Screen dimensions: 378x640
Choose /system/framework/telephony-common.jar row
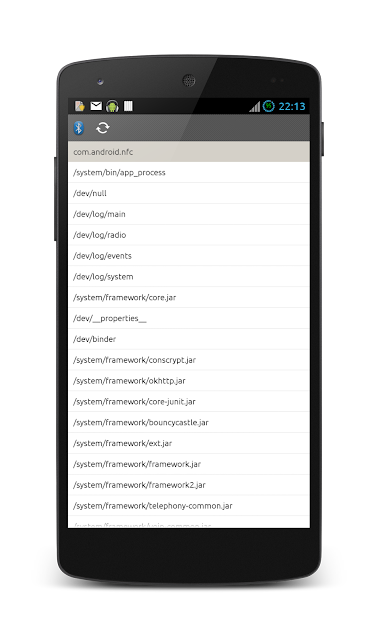[x=189, y=506]
